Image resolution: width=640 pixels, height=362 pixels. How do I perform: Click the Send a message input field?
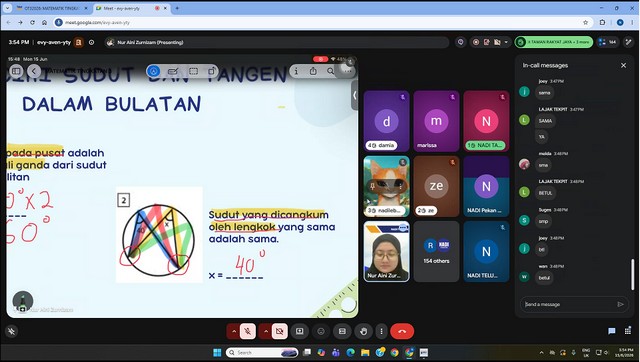[570, 304]
